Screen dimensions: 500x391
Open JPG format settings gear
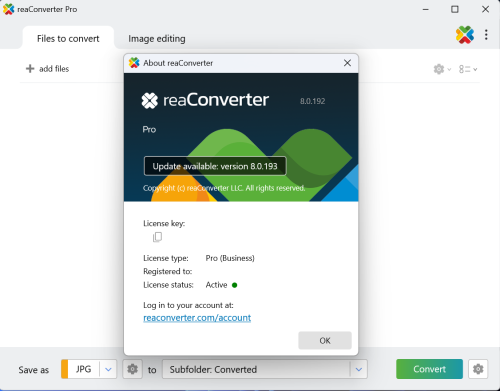132,369
